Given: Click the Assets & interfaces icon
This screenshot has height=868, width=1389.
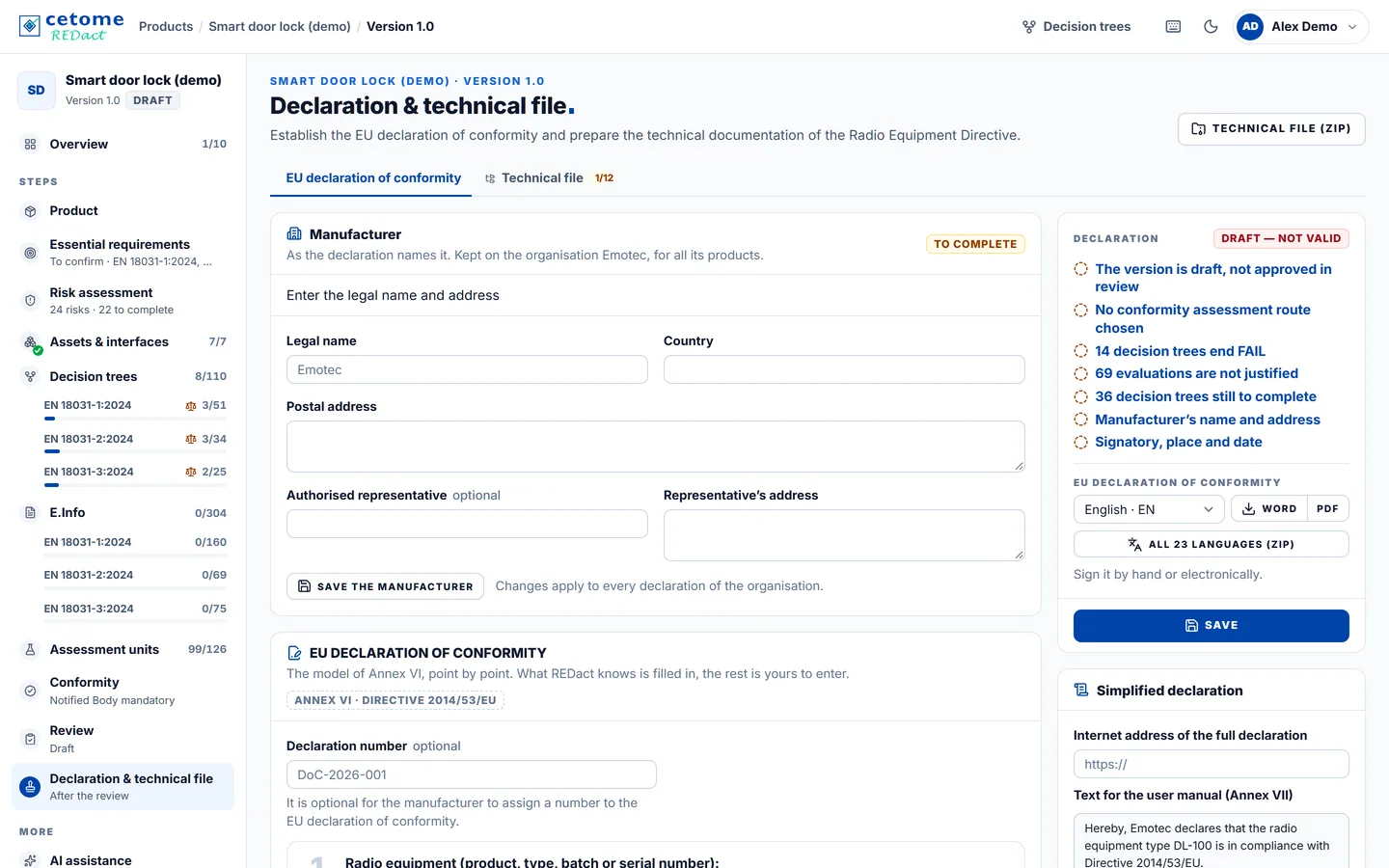Looking at the screenshot, I should pyautogui.click(x=31, y=342).
